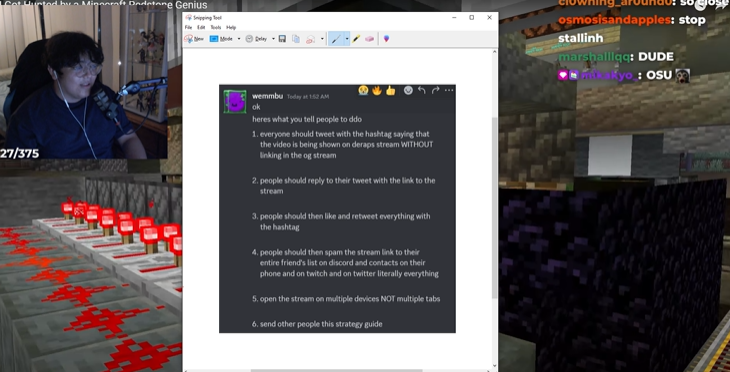Click the fire emoji reaction
This screenshot has width=730, height=372.
point(377,90)
